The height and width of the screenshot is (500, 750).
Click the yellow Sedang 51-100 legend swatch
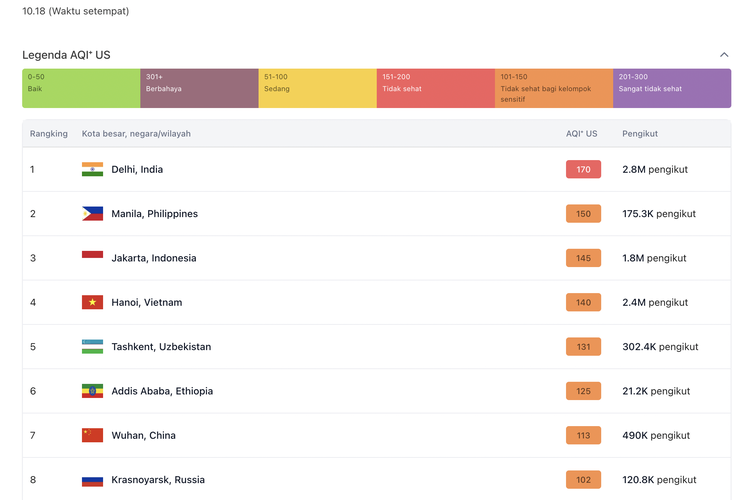coord(317,88)
